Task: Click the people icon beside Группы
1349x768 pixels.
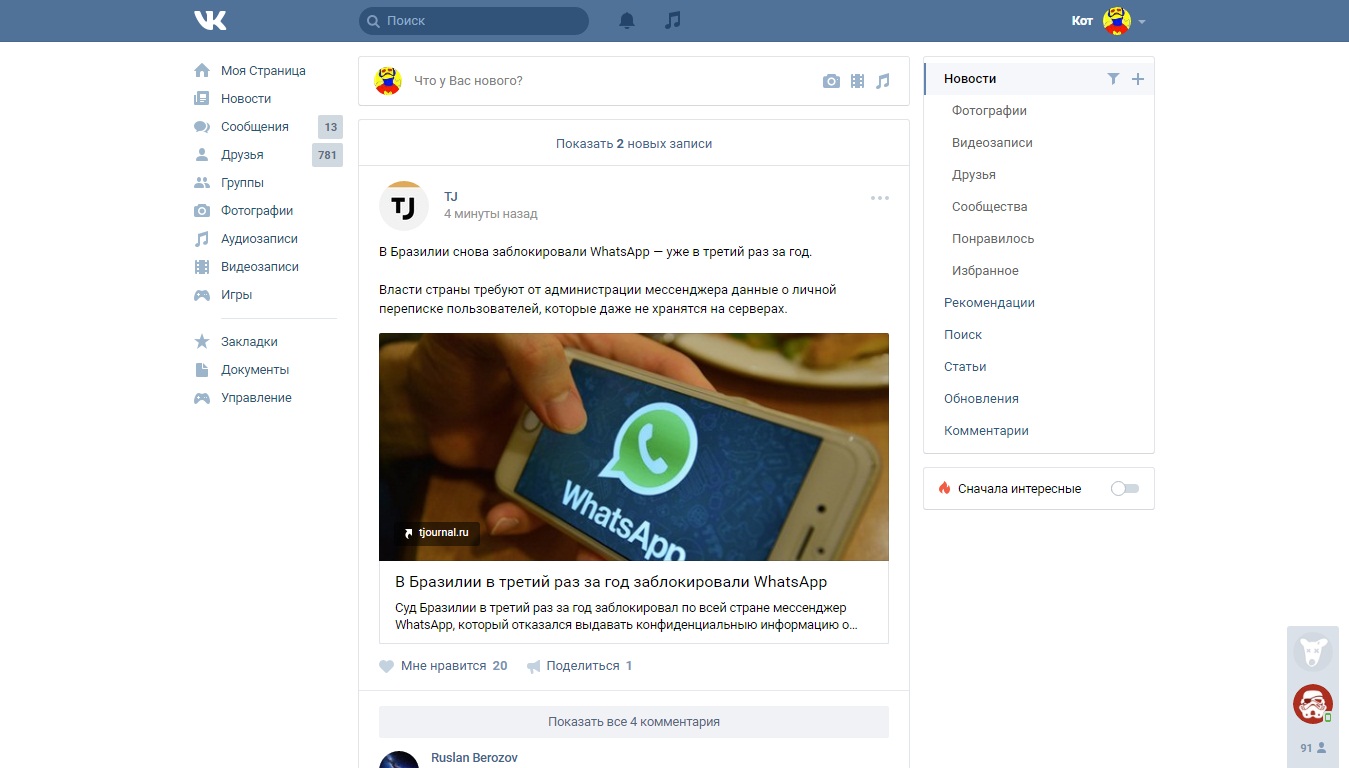Action: coord(202,183)
